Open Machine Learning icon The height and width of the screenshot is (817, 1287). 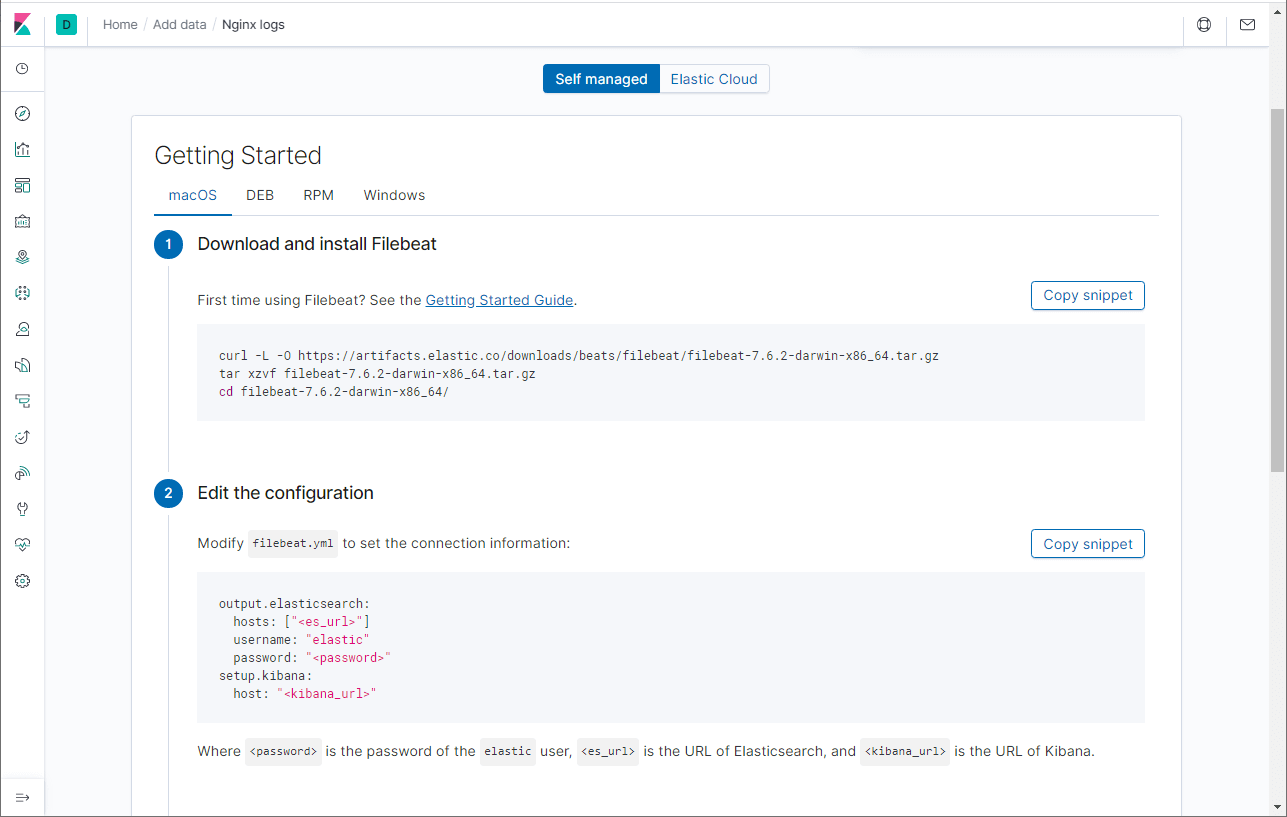pos(23,293)
